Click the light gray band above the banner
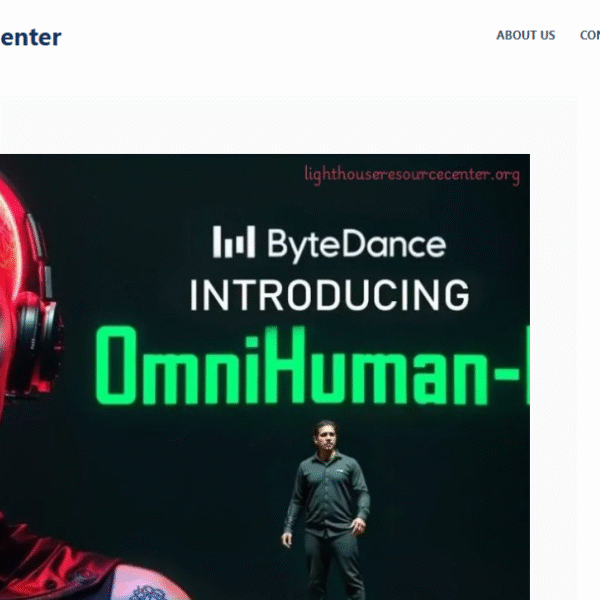 (x=287, y=124)
